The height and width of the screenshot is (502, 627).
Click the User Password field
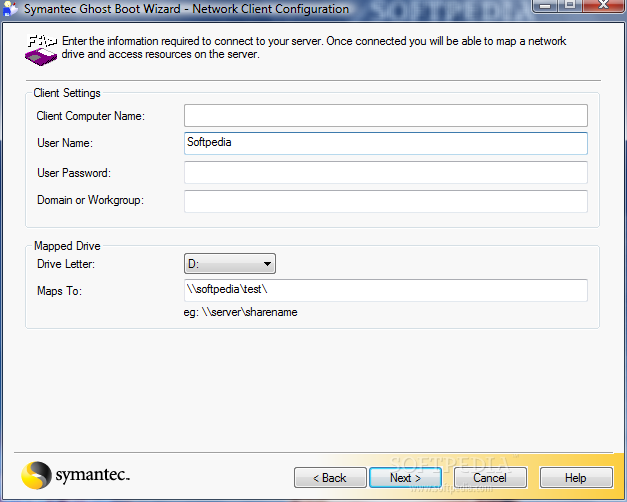[x=385, y=172]
